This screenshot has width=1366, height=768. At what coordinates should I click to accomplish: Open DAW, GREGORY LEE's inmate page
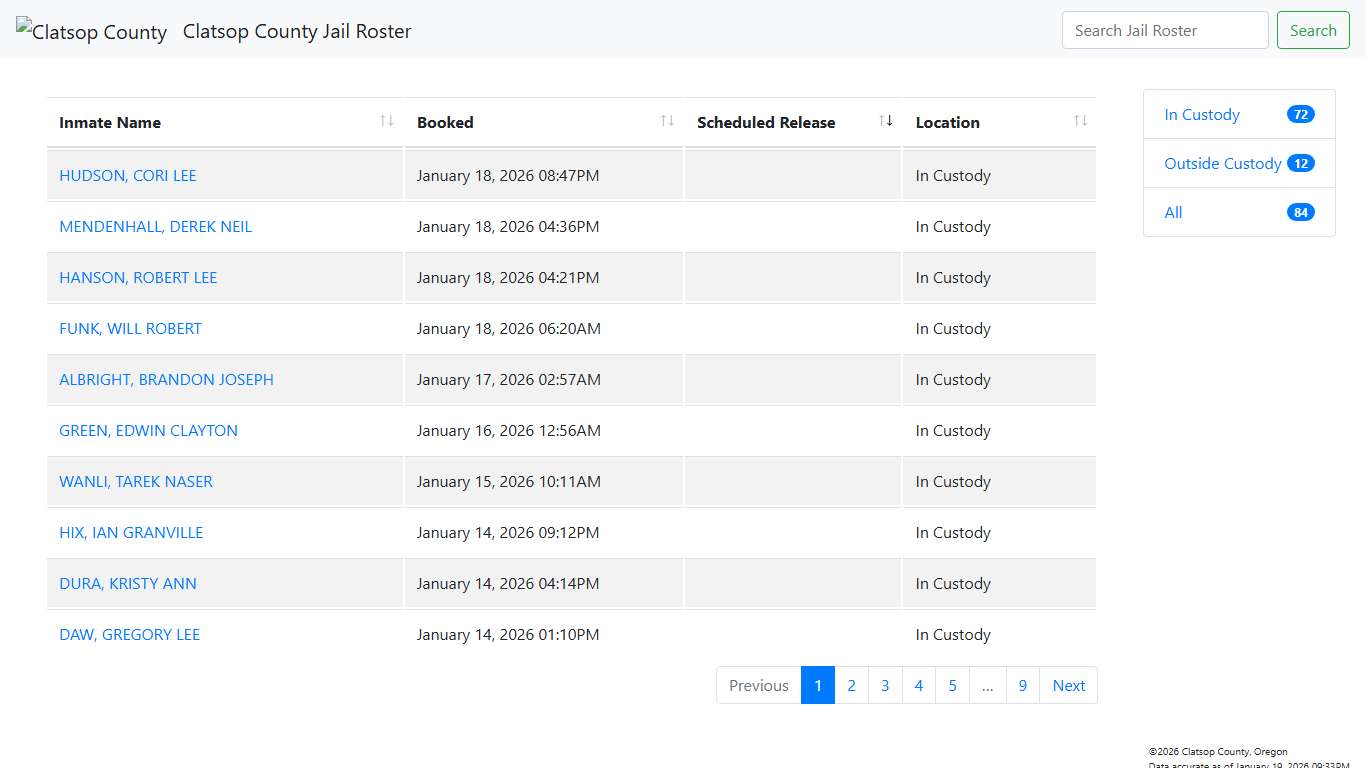(x=129, y=634)
